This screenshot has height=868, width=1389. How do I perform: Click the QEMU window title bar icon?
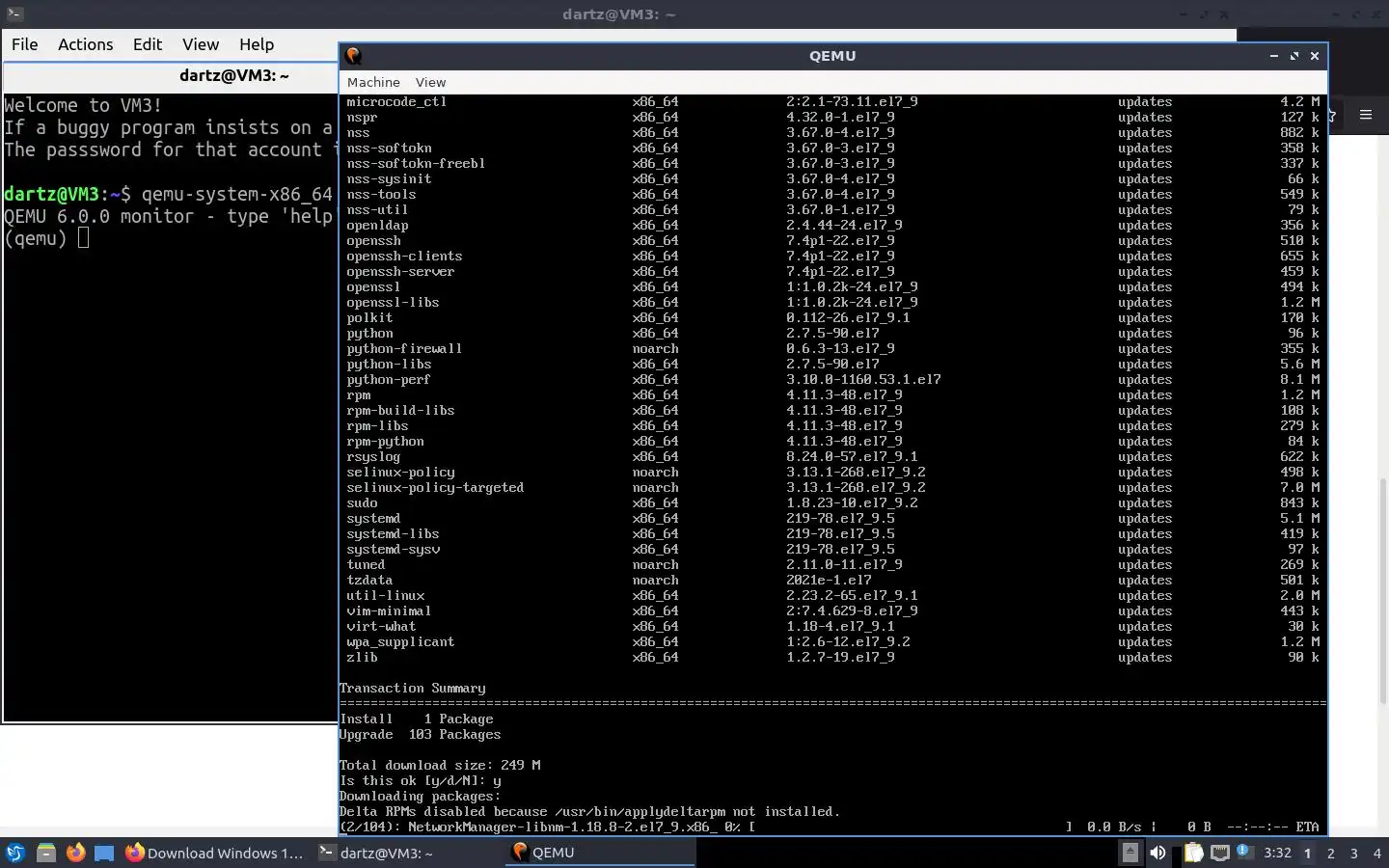click(353, 56)
